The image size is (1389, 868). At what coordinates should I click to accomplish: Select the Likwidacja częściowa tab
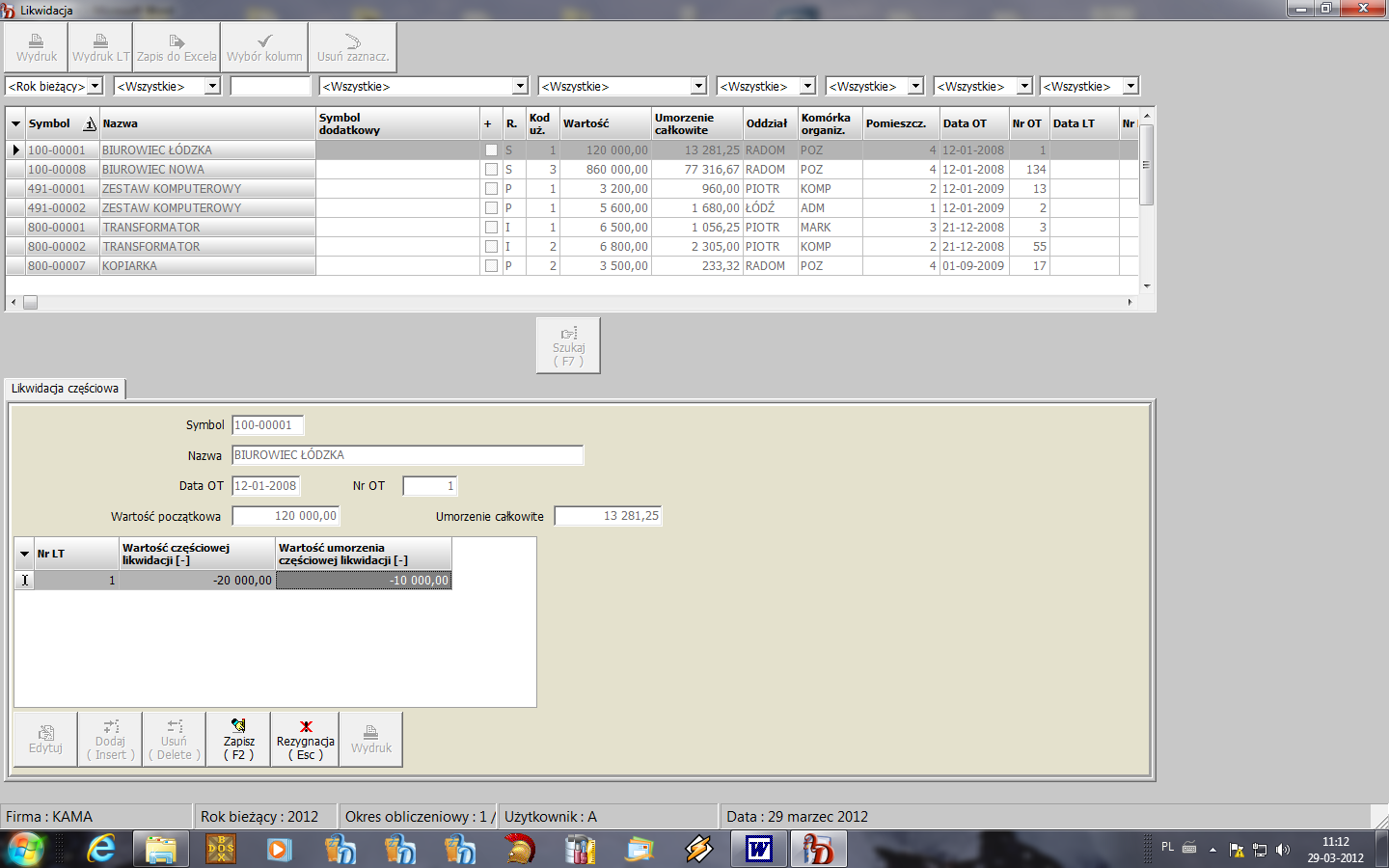point(65,389)
